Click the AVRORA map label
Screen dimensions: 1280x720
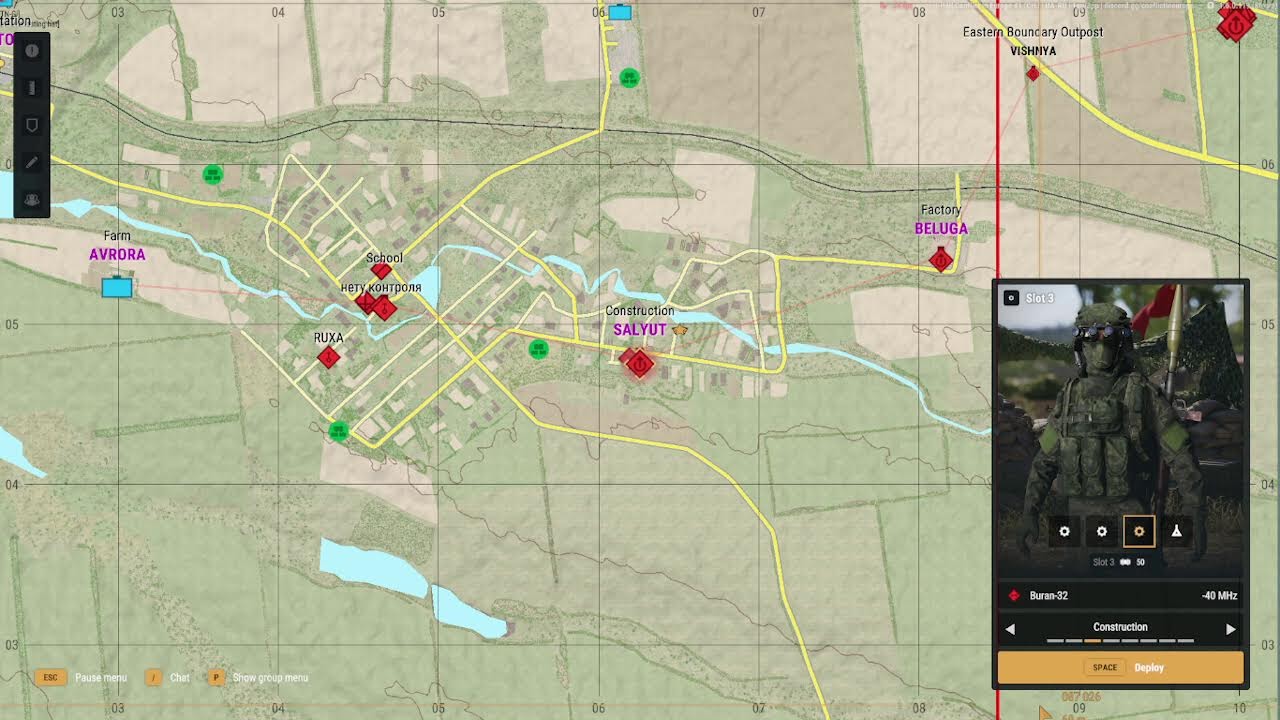click(x=117, y=255)
